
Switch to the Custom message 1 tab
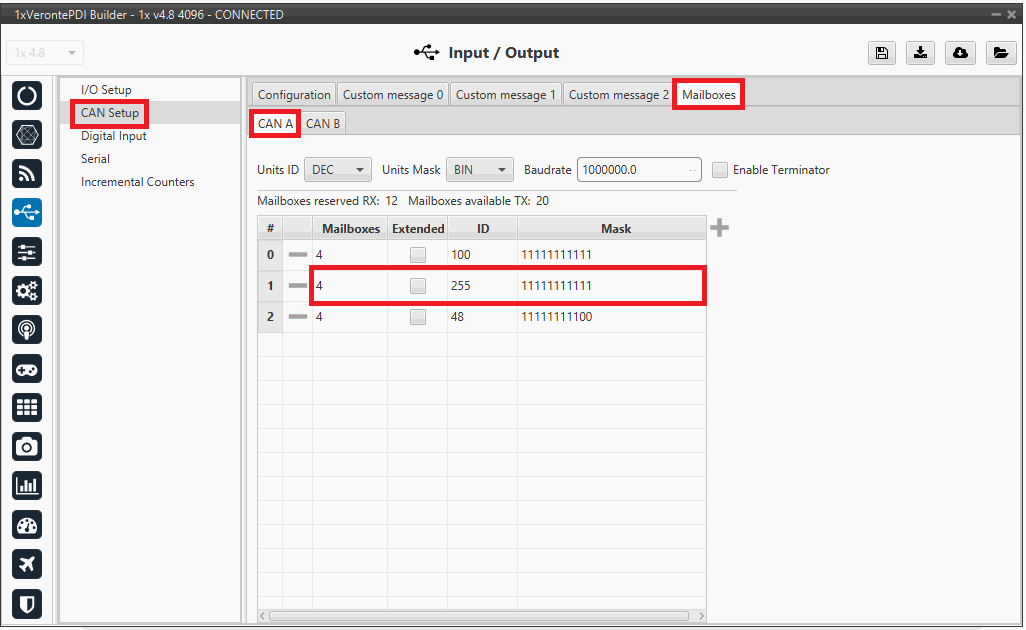[506, 95]
